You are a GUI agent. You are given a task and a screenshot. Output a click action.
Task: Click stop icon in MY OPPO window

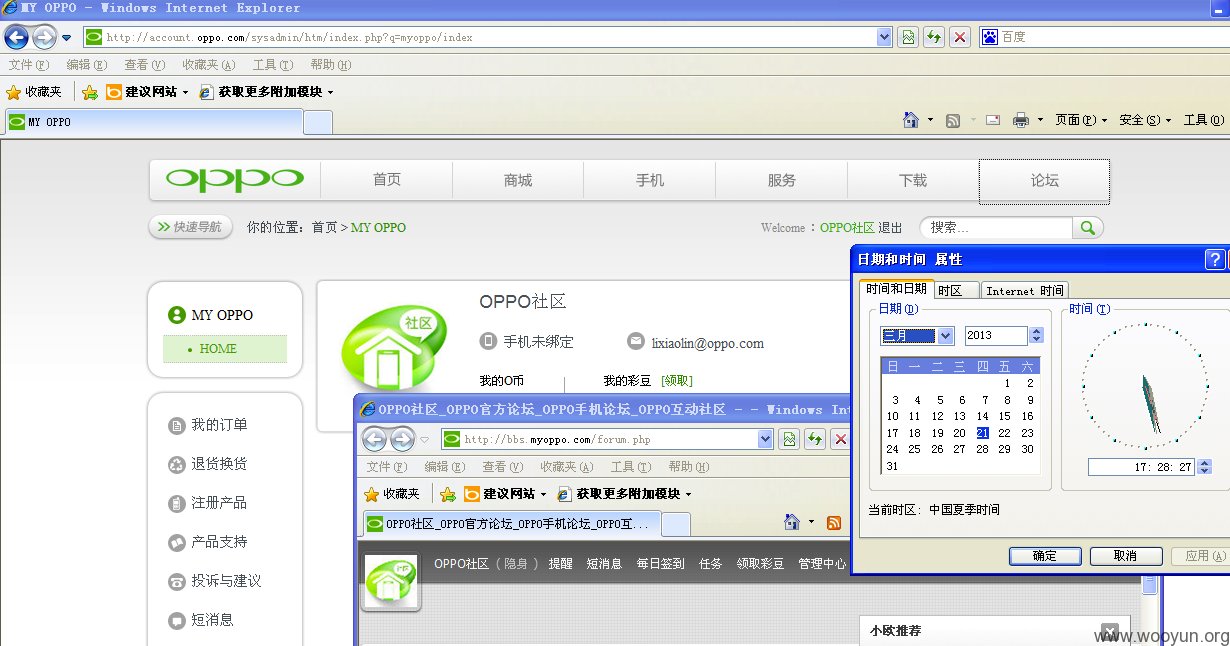(x=960, y=37)
